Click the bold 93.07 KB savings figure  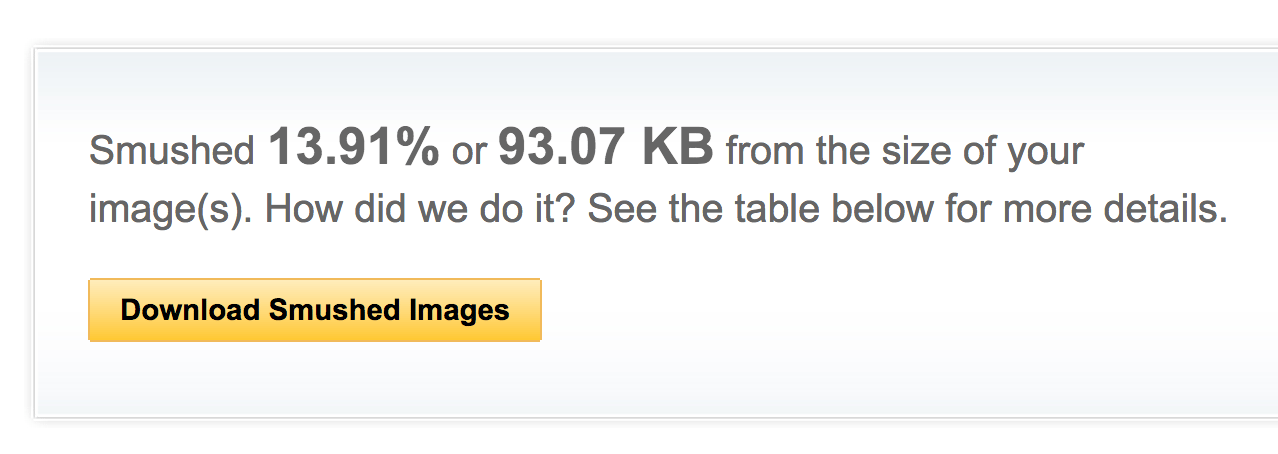pyautogui.click(x=606, y=149)
